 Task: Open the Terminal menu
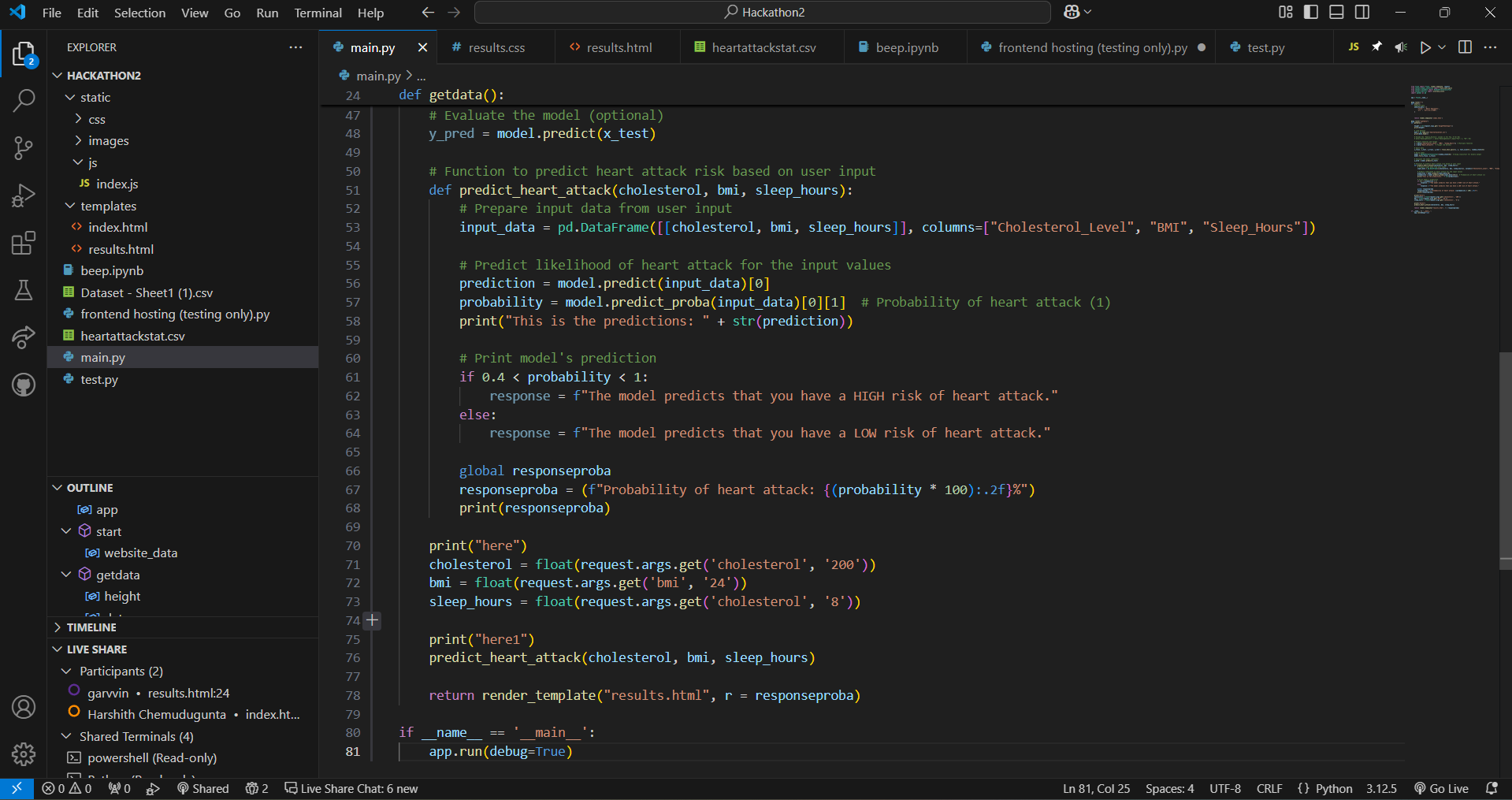point(318,13)
